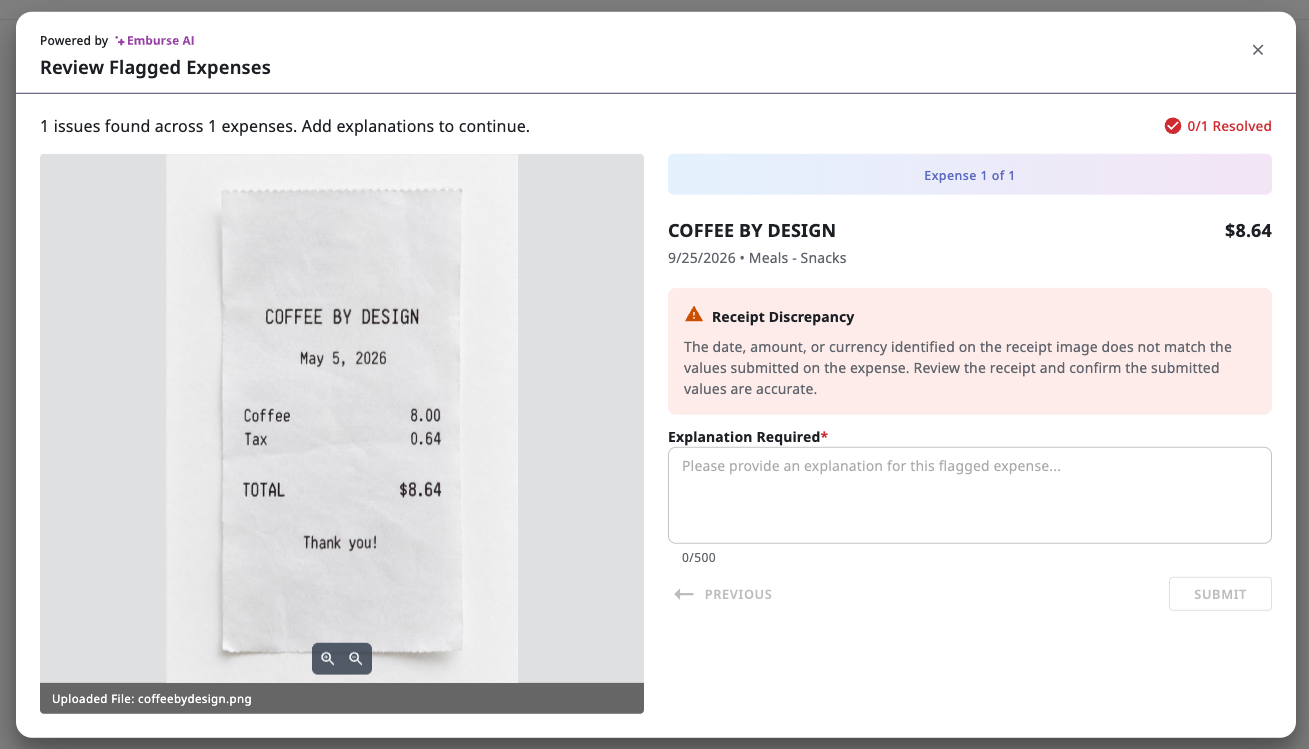Image resolution: width=1309 pixels, height=749 pixels.
Task: Click the Receipt Discrepancy heading
Action: click(783, 317)
